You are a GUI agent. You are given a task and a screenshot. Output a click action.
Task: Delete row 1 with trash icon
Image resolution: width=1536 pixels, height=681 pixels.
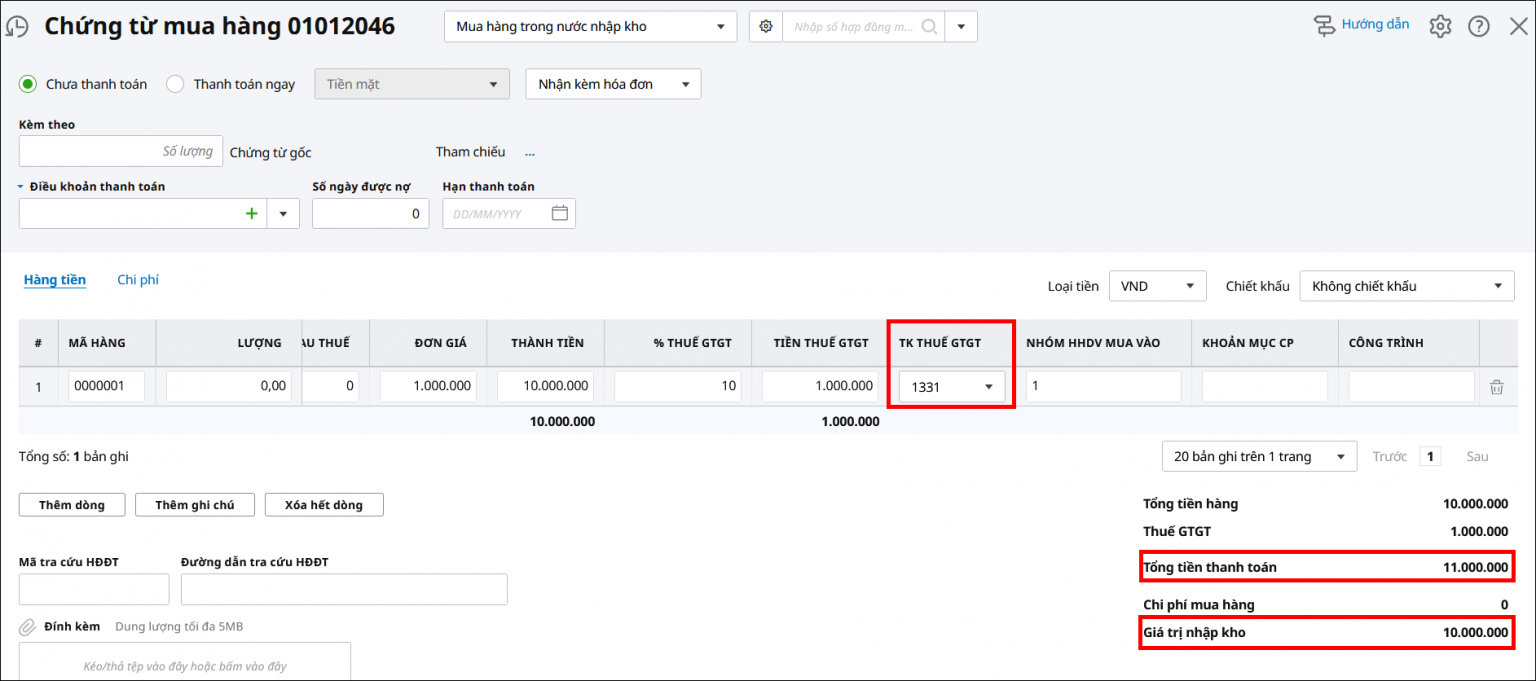(x=1496, y=387)
